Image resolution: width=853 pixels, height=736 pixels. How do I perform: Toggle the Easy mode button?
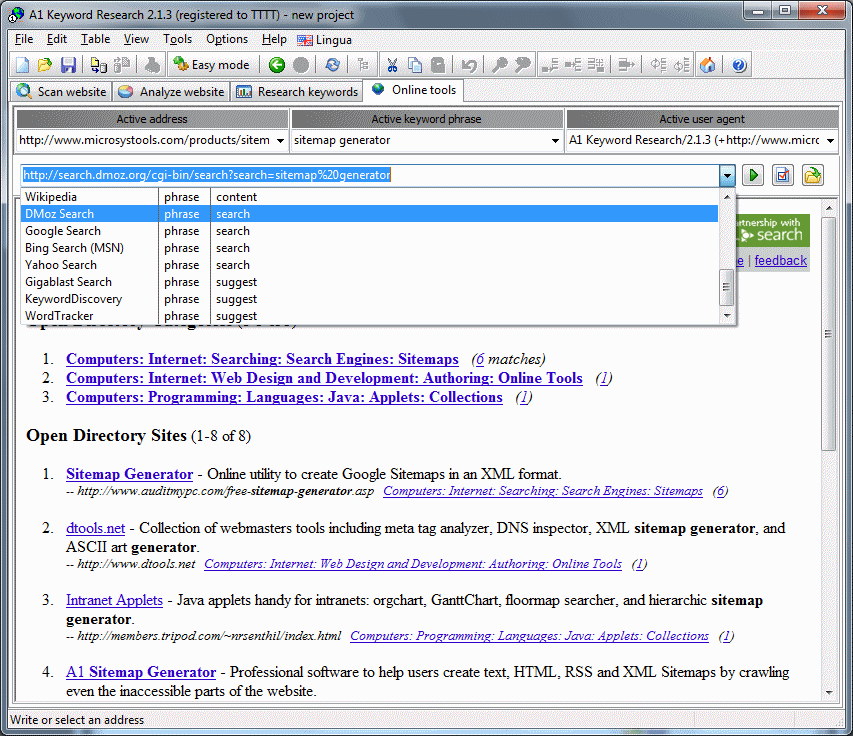click(x=211, y=65)
